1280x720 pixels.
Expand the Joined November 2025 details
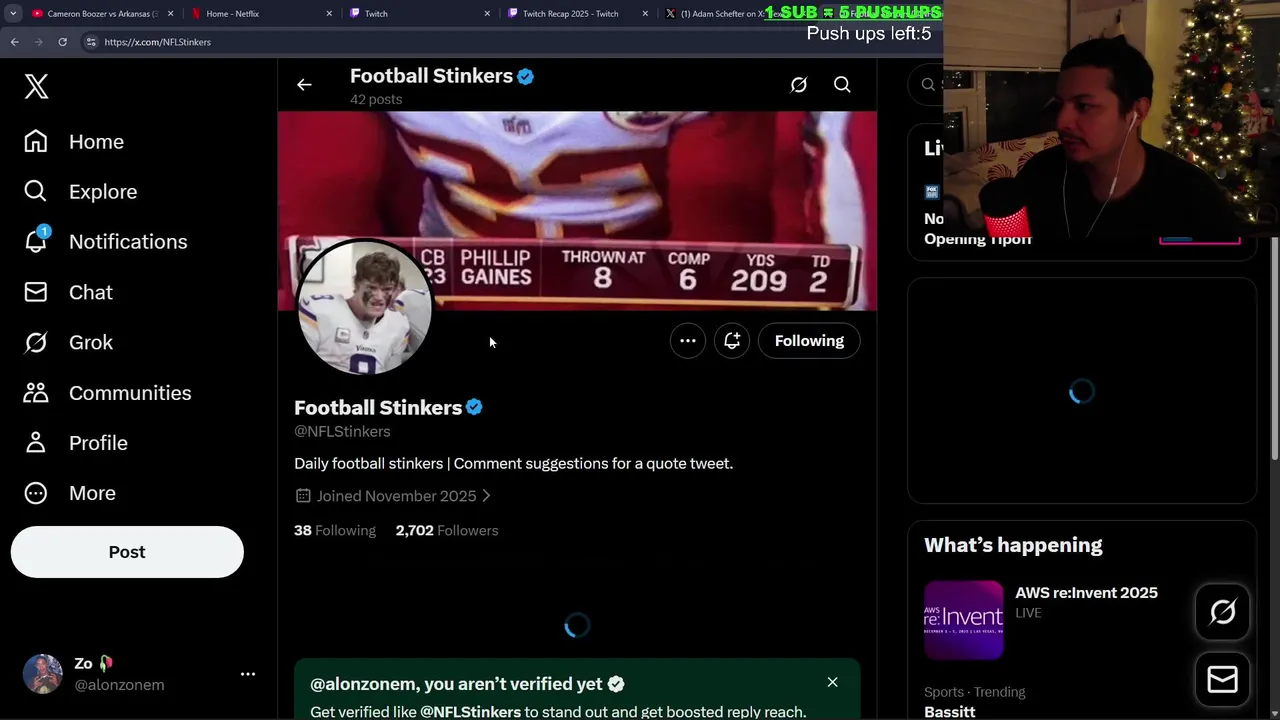click(x=393, y=496)
